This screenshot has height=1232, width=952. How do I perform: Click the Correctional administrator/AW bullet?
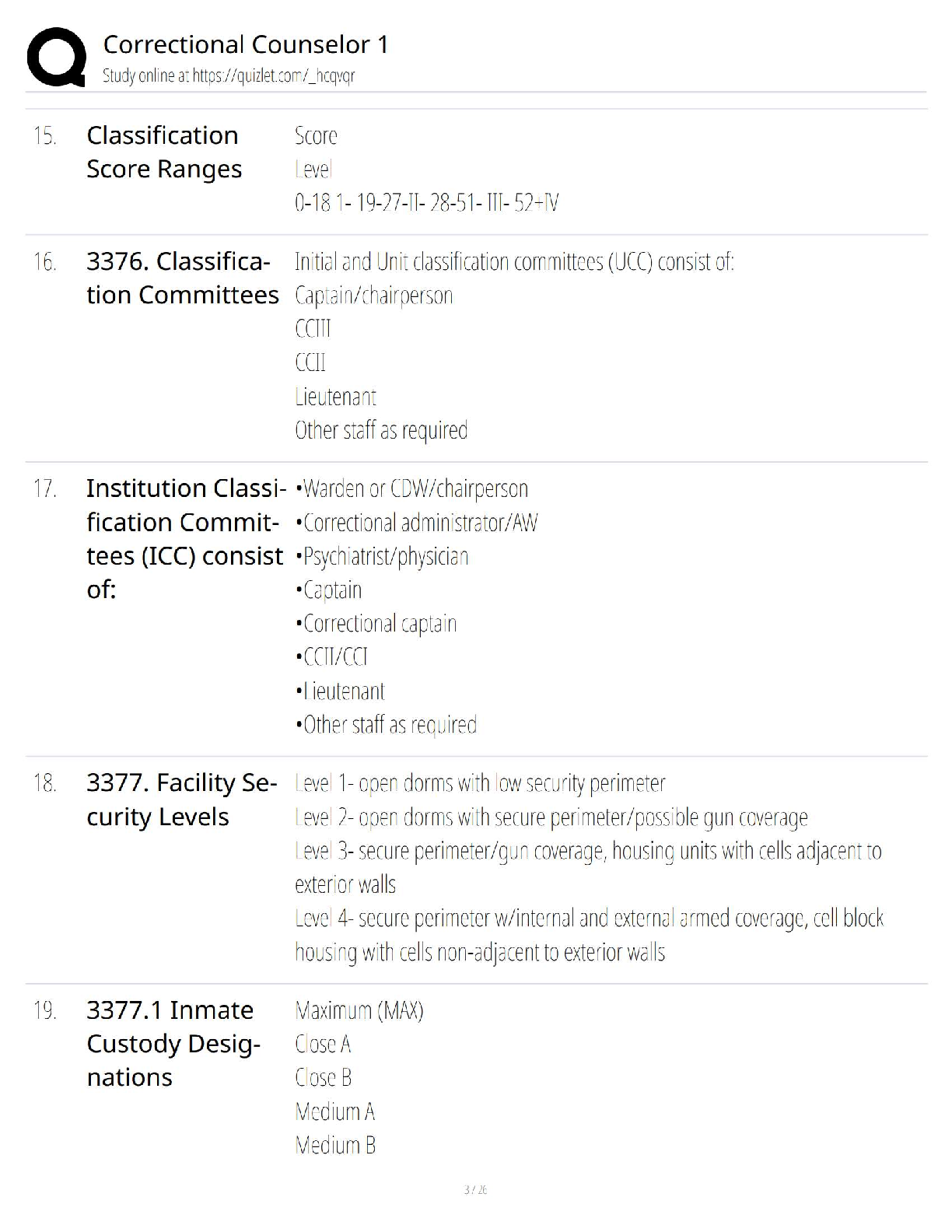[416, 522]
